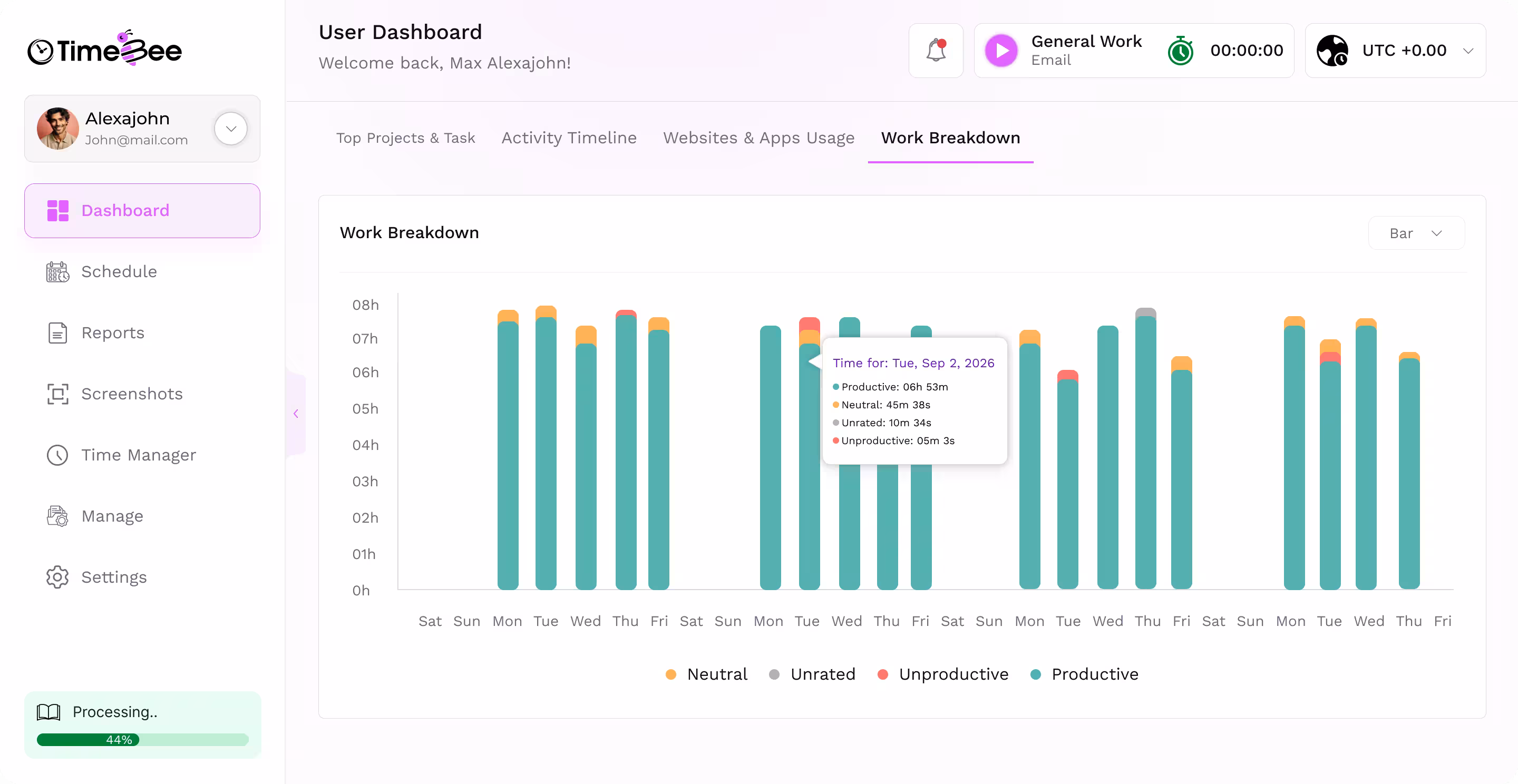
Task: Collapse the sidebar with the arrow handle
Action: point(296,414)
